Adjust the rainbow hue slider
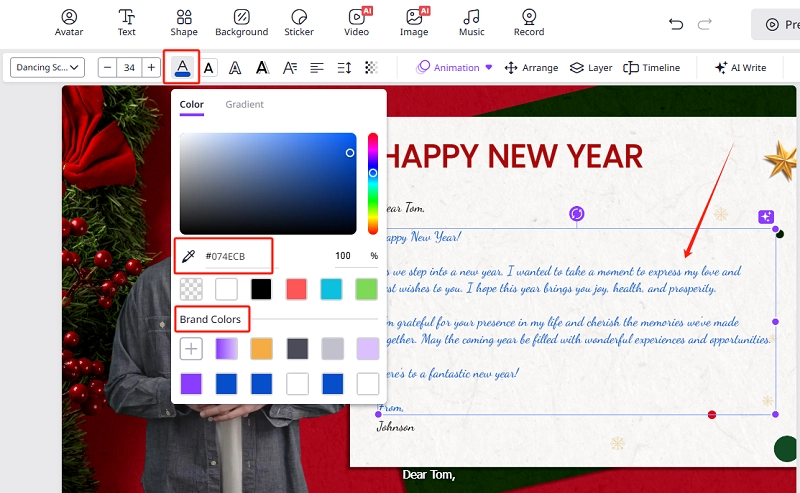800x493 pixels. click(x=373, y=184)
